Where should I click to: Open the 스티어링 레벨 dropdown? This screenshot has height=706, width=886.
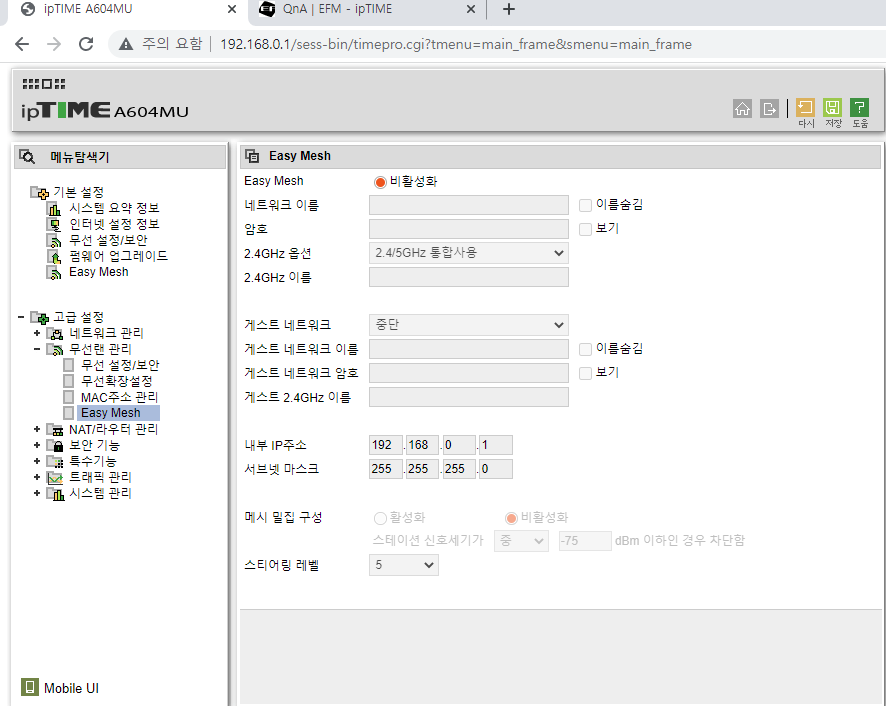point(403,565)
